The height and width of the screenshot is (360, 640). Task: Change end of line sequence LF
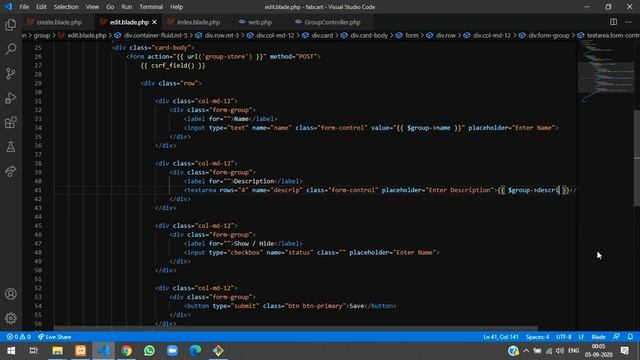pos(581,337)
